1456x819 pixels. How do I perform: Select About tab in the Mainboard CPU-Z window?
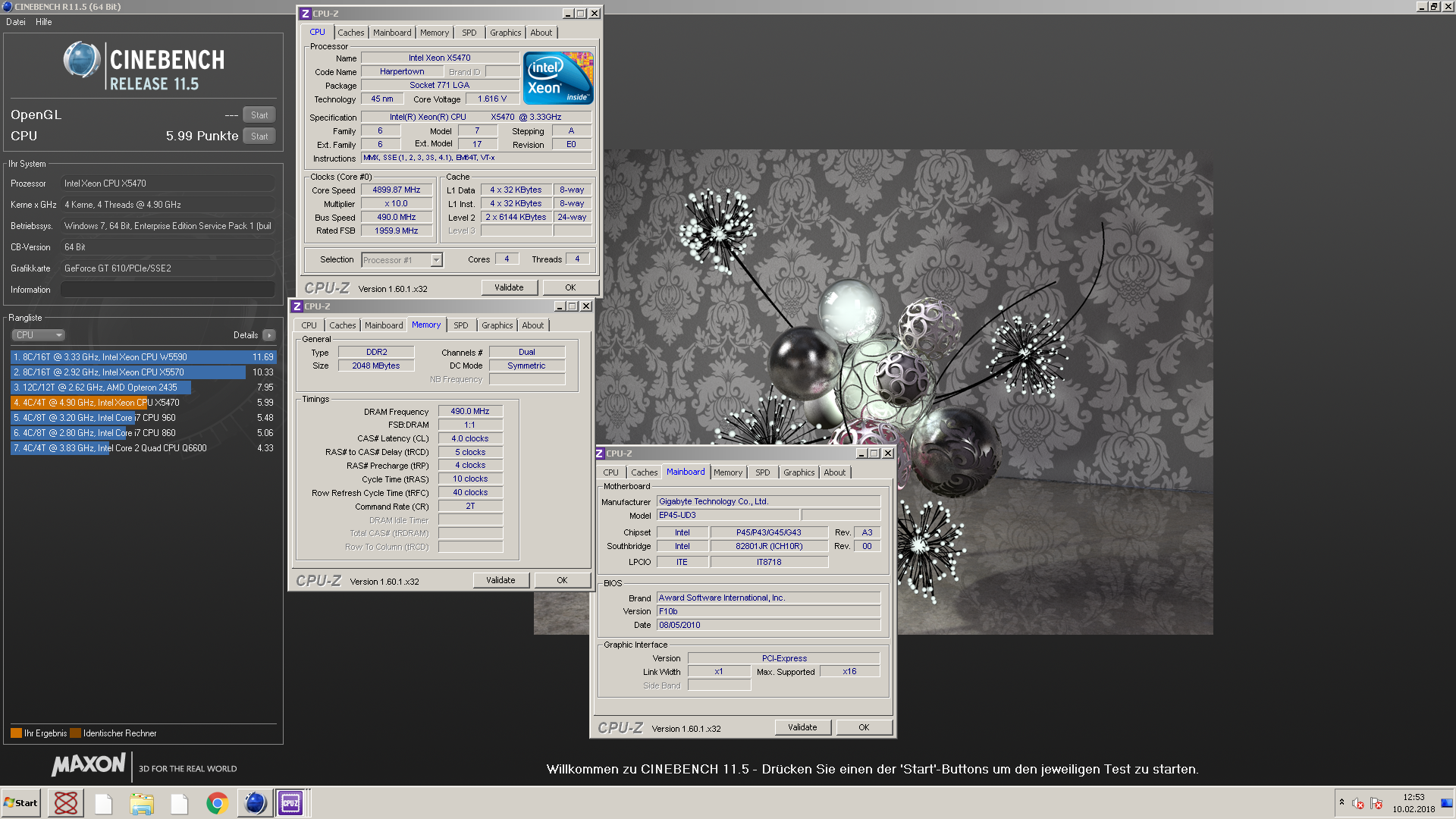click(x=834, y=472)
